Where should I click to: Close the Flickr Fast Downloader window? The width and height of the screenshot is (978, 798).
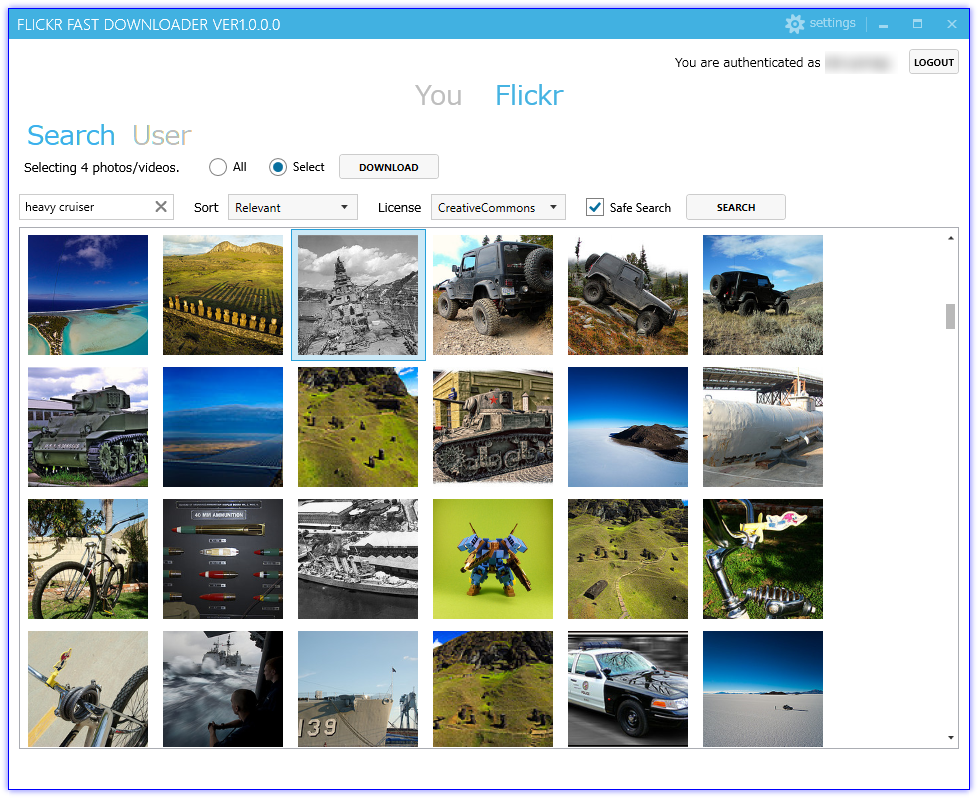click(x=951, y=24)
